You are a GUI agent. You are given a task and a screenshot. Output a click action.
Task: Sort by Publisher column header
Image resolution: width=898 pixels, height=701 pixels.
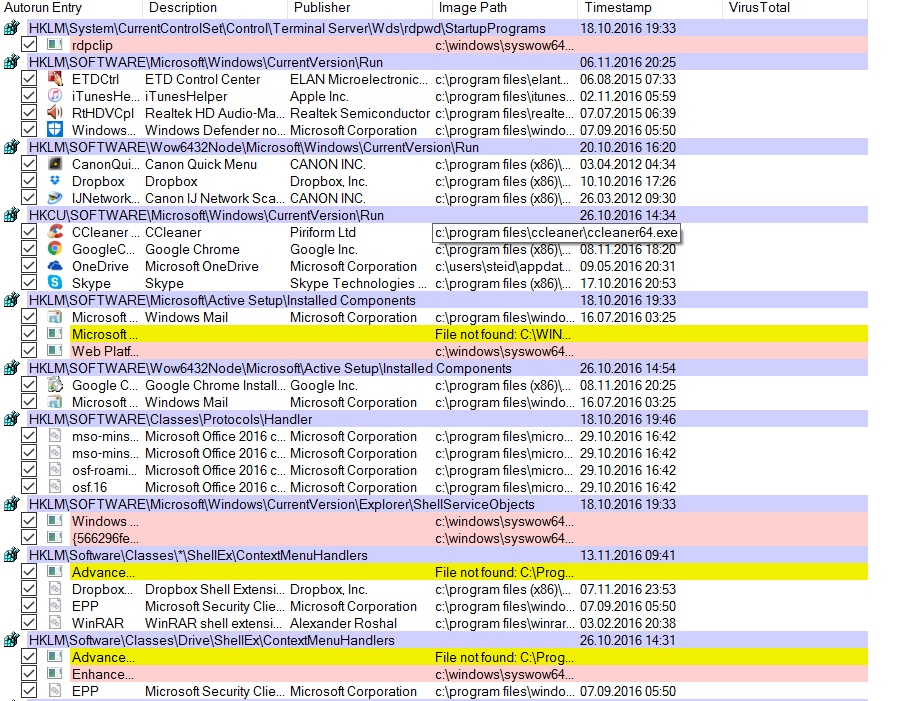[x=360, y=8]
